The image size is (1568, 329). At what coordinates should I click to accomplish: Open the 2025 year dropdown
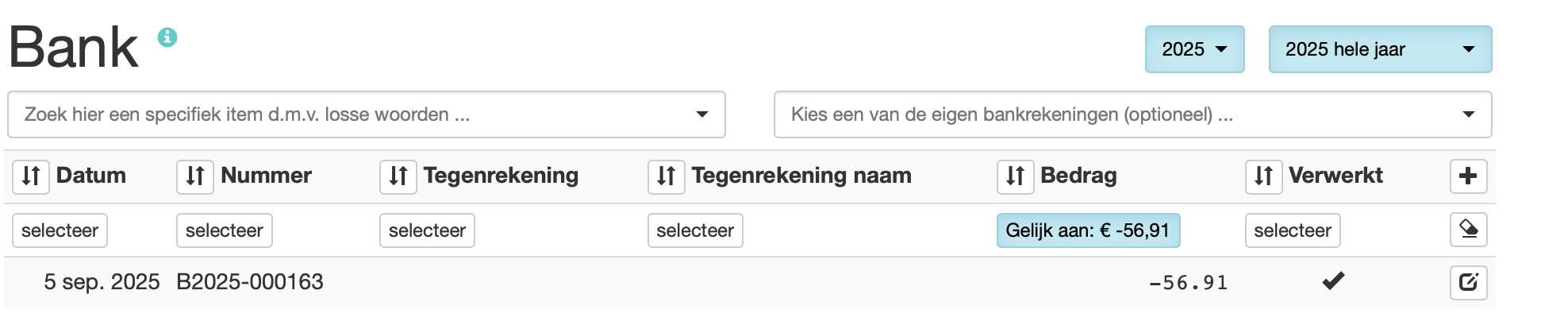point(1194,49)
